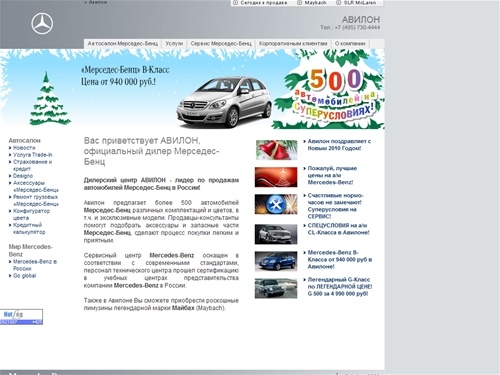This screenshot has height=375, width=500.
Task: Open Аксессуары «Мерседес-Бенц» sidebar link
Action: click(x=36, y=186)
